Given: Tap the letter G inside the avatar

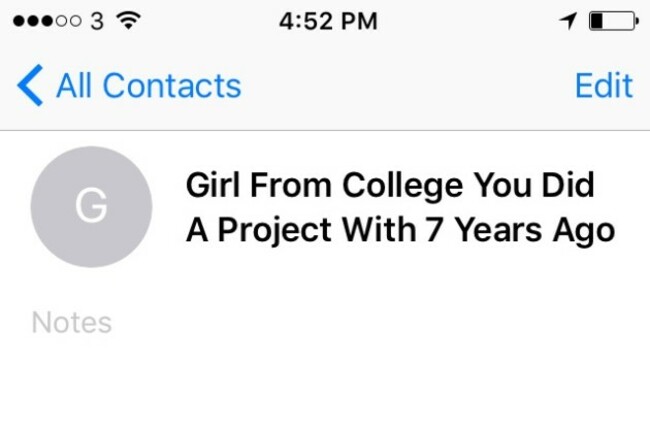Looking at the screenshot, I should (91, 205).
